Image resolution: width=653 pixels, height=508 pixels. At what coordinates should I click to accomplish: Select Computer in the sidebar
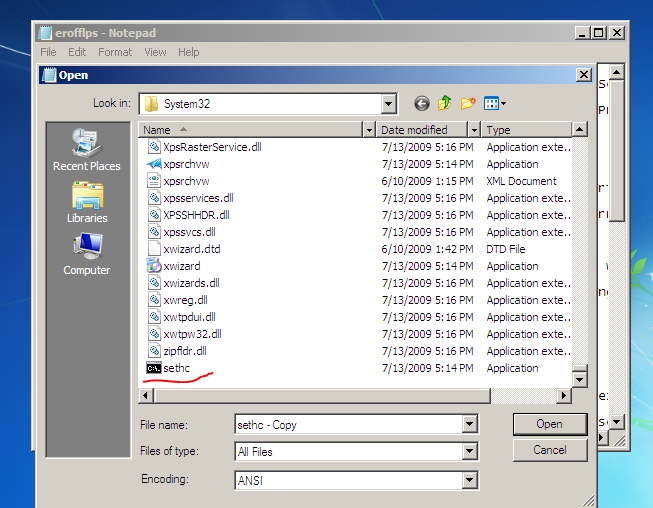click(x=86, y=253)
